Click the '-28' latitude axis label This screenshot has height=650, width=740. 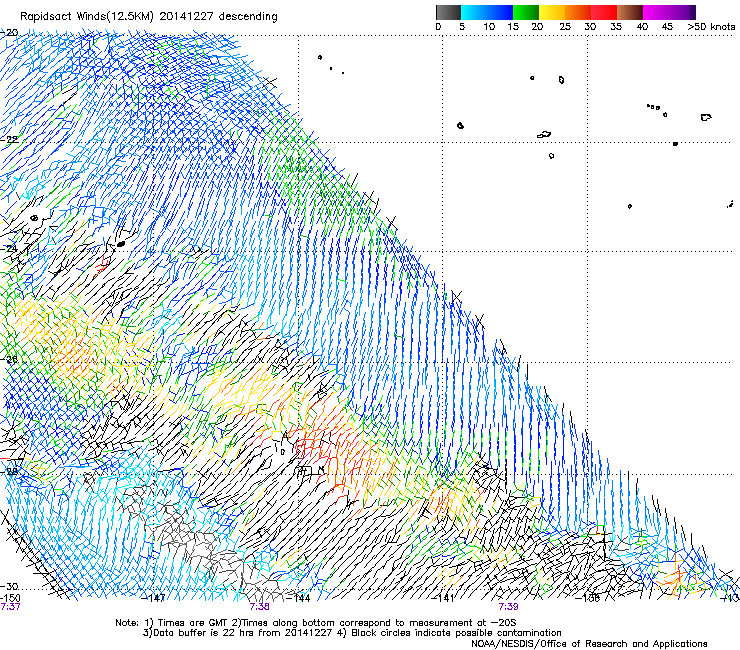9,471
